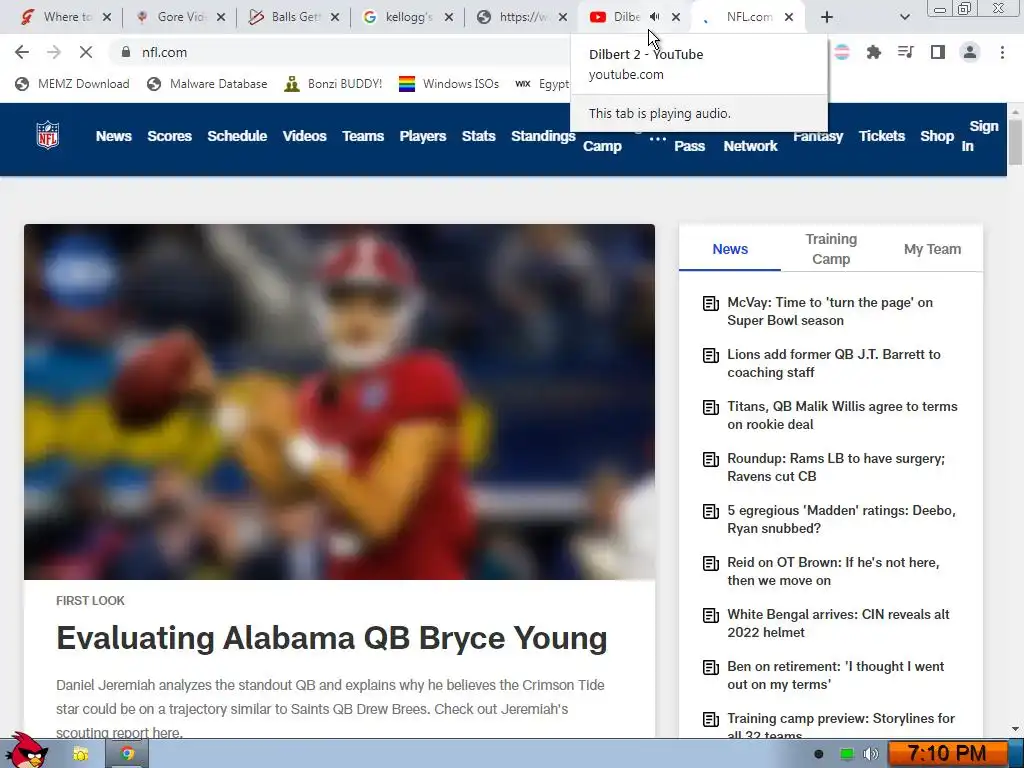Open the media control icon in toolbar
The height and width of the screenshot is (768, 1024).
click(906, 52)
